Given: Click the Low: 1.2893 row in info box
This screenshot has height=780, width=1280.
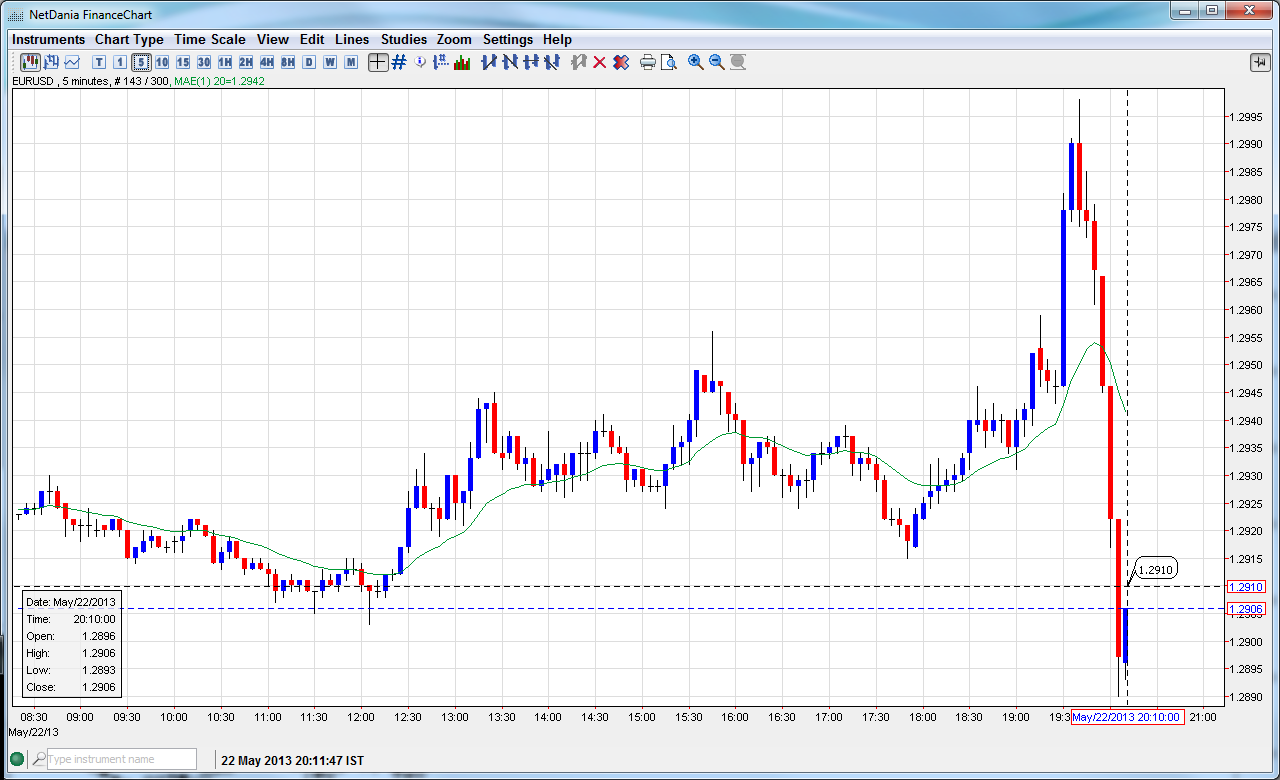Looking at the screenshot, I should tap(71, 670).
